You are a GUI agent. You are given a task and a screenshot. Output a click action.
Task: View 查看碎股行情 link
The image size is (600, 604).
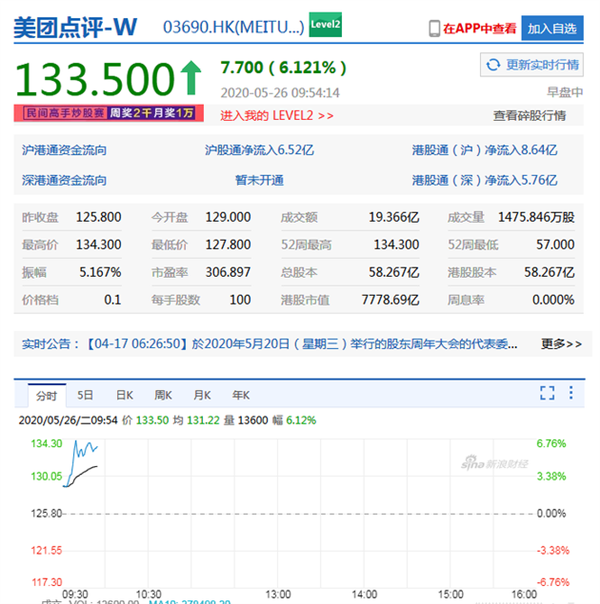click(x=530, y=116)
